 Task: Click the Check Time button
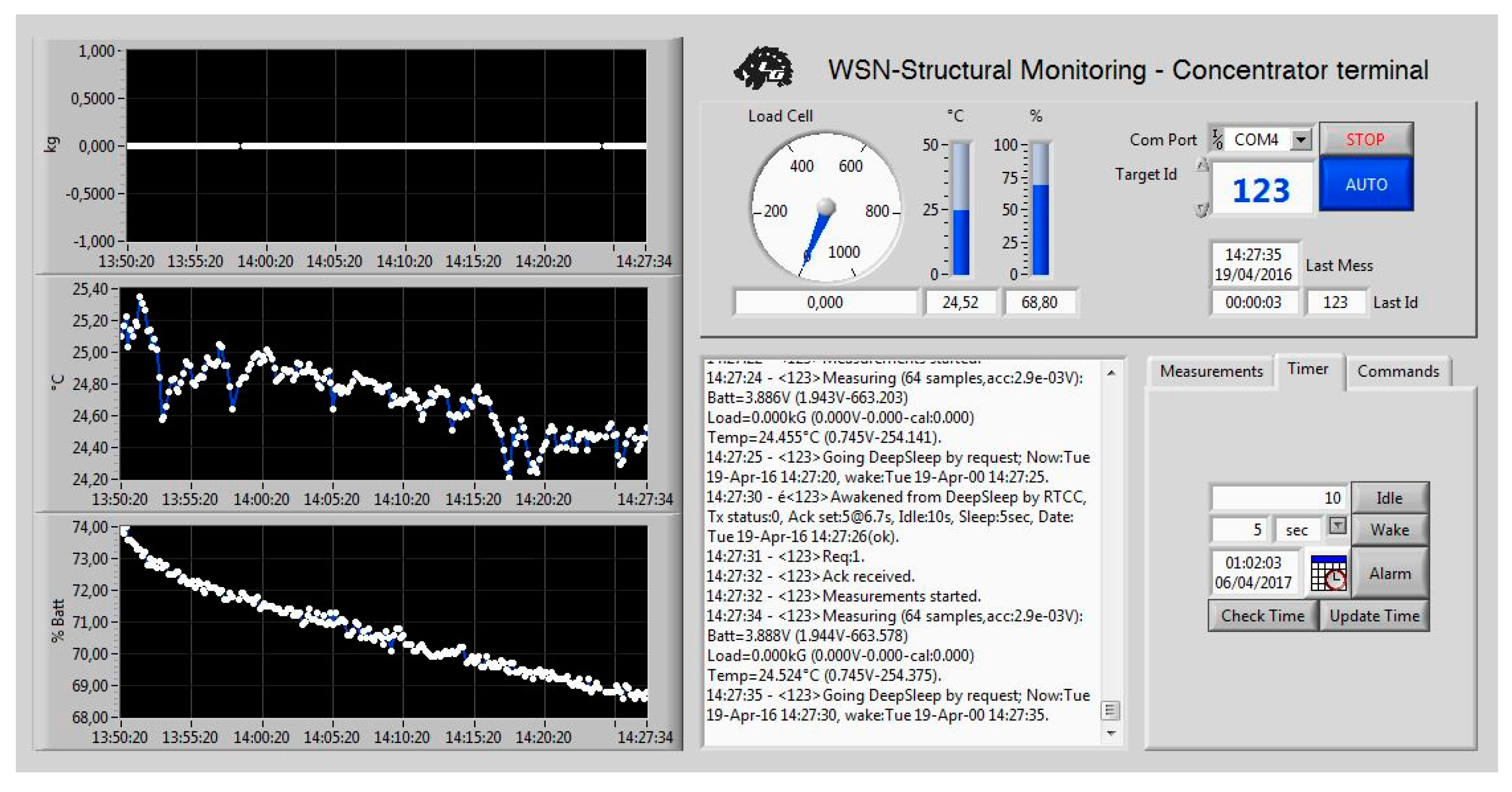coord(1262,616)
